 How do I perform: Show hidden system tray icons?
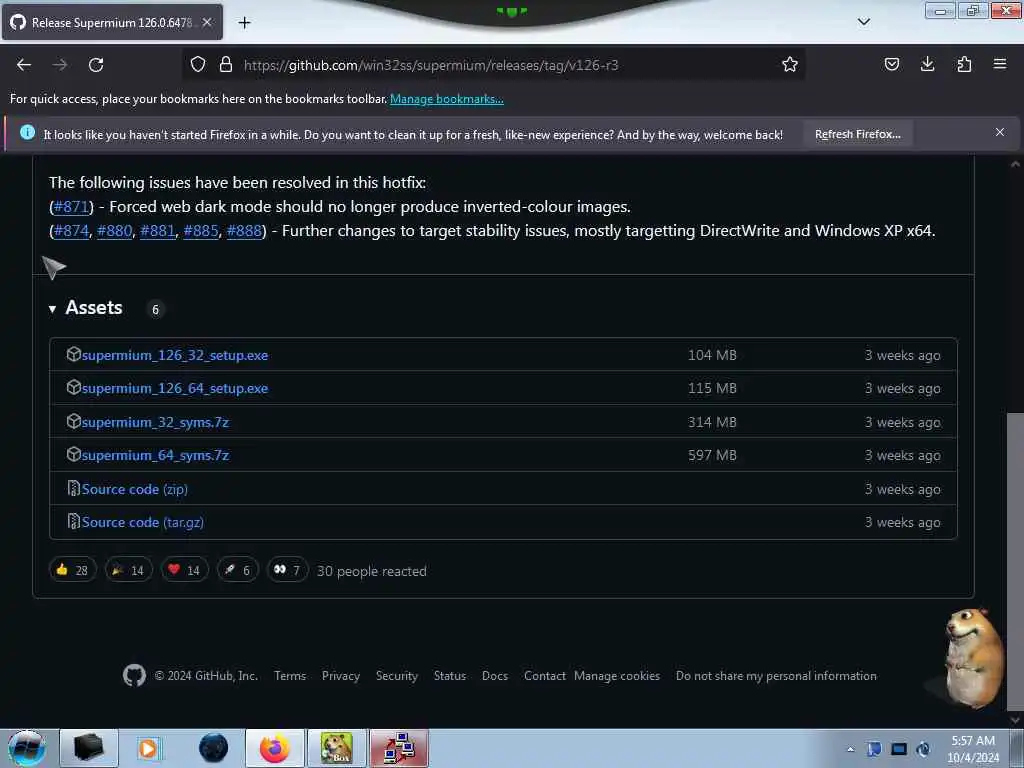(x=850, y=750)
